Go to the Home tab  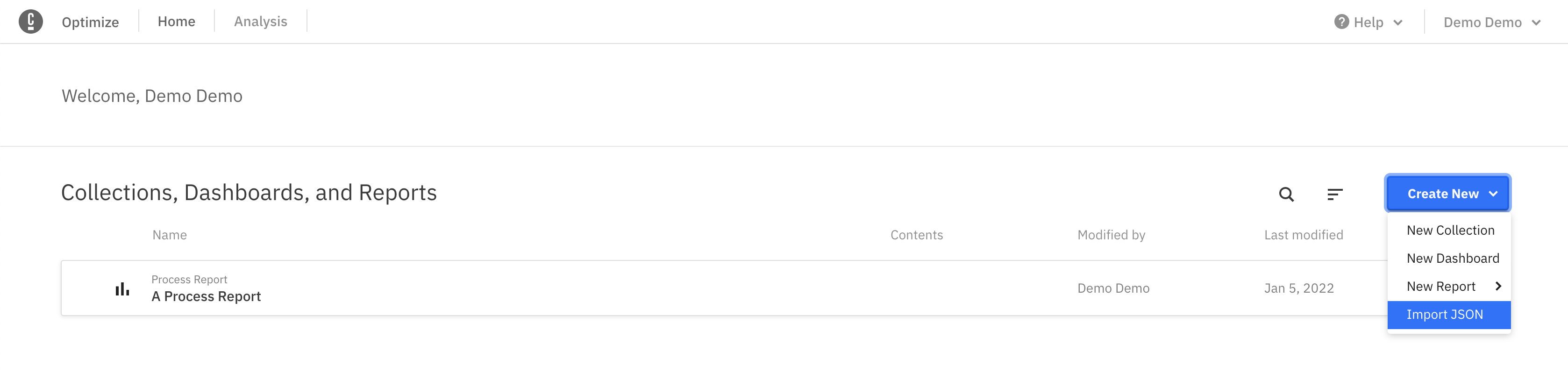(177, 22)
